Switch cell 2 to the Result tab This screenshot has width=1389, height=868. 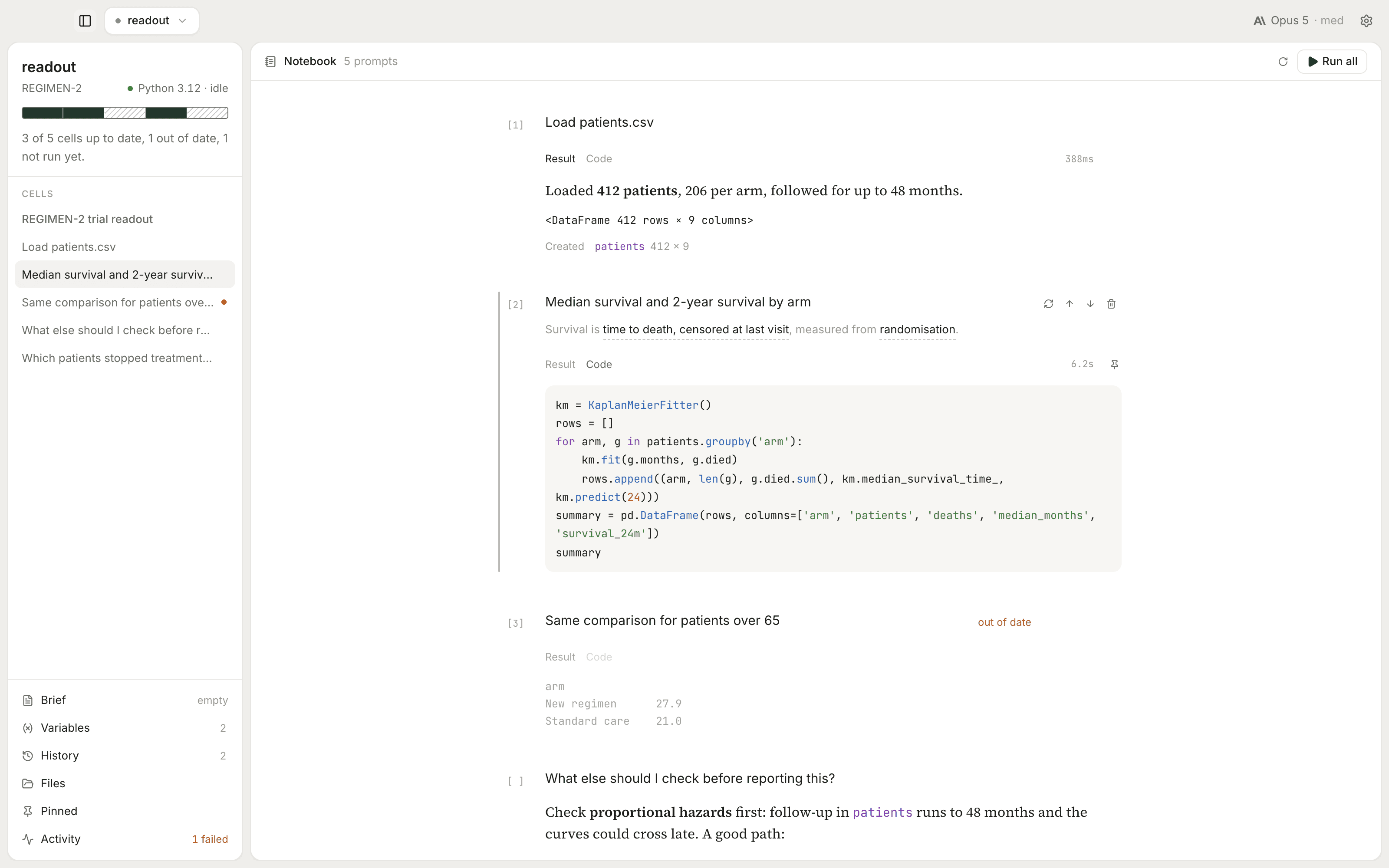(560, 364)
